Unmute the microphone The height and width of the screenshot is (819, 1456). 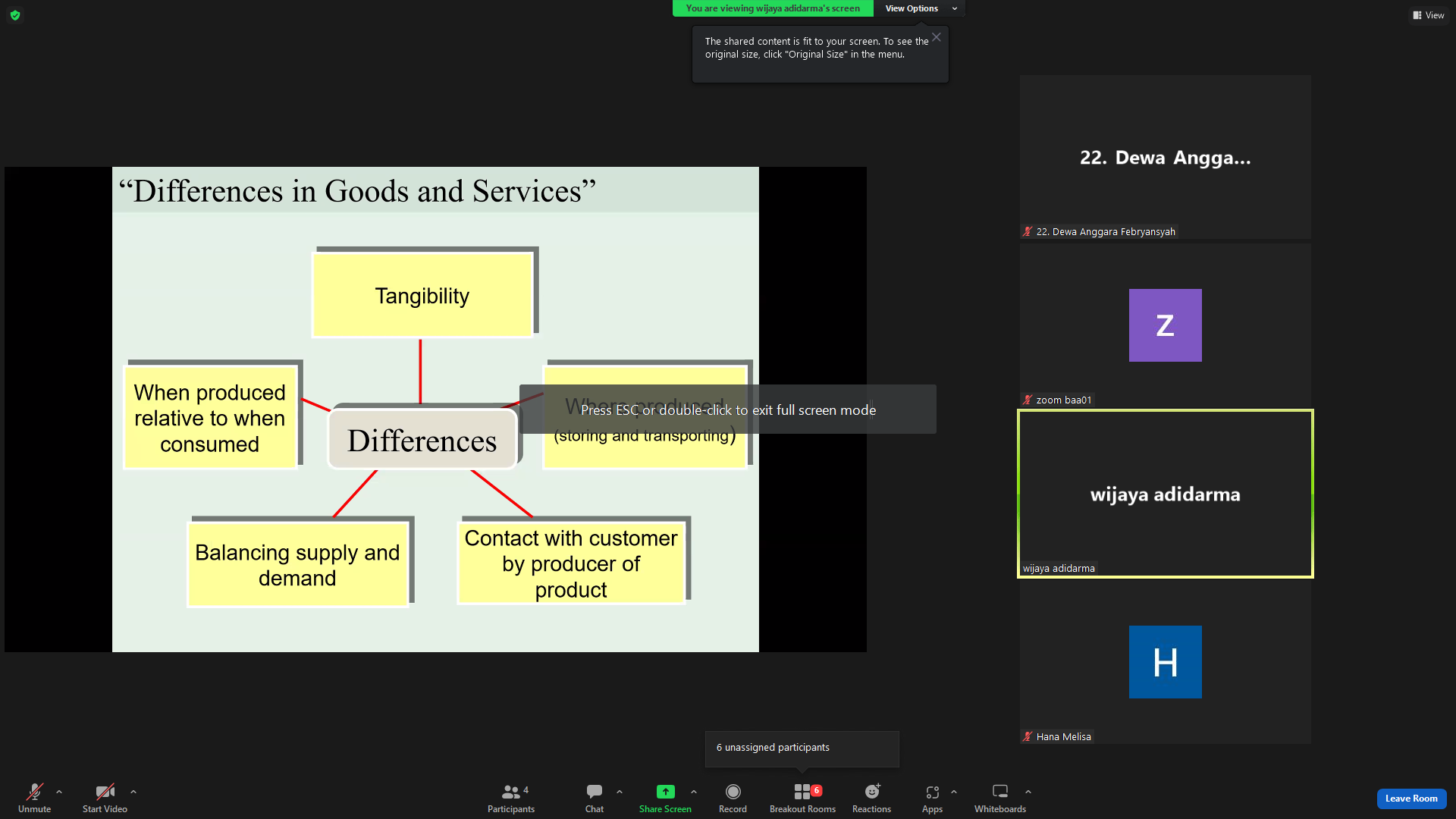point(34,798)
